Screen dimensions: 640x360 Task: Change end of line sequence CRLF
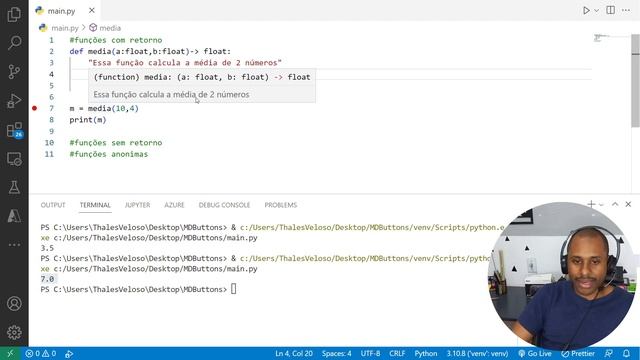[x=397, y=353]
